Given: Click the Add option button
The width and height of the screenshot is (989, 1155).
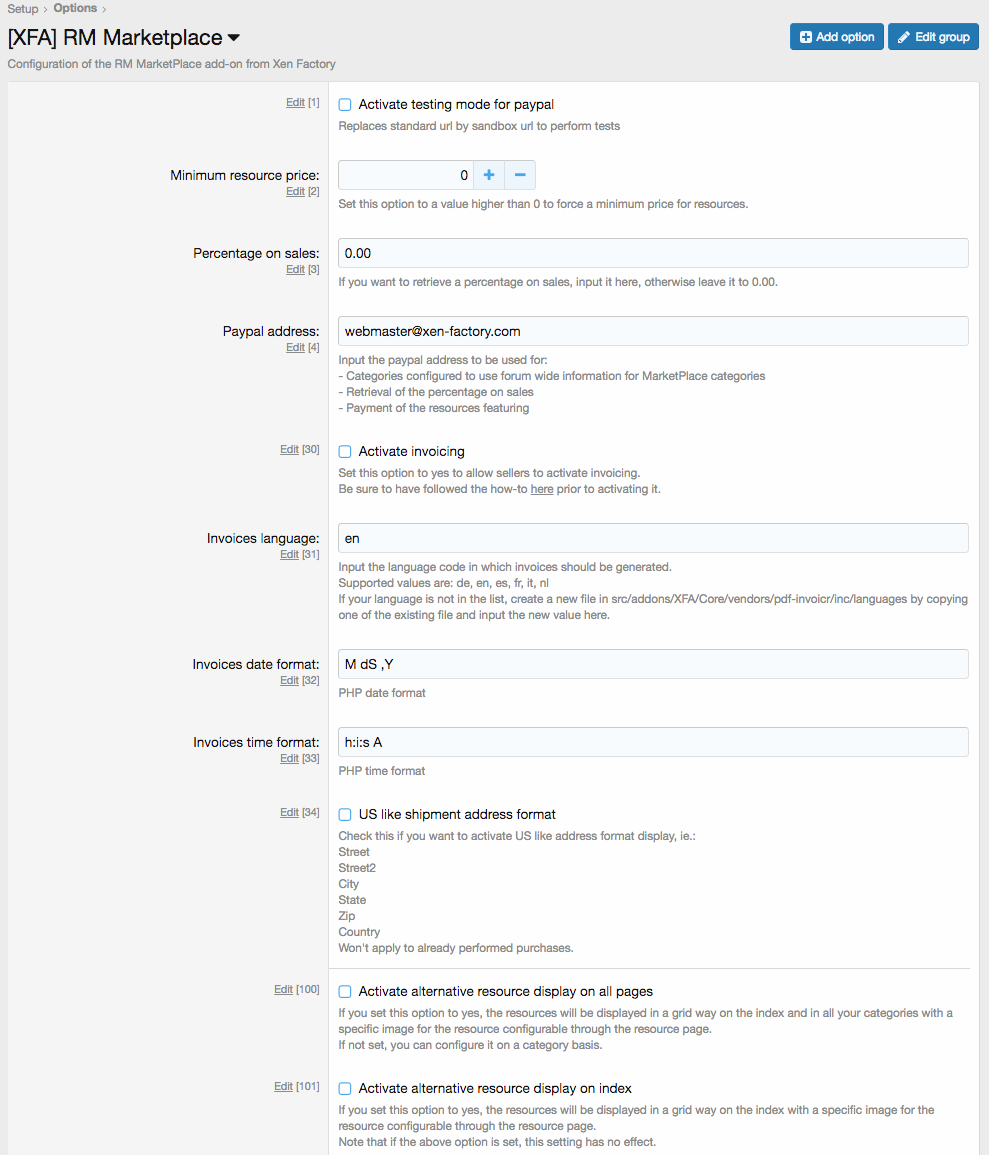Looking at the screenshot, I should (x=837, y=37).
